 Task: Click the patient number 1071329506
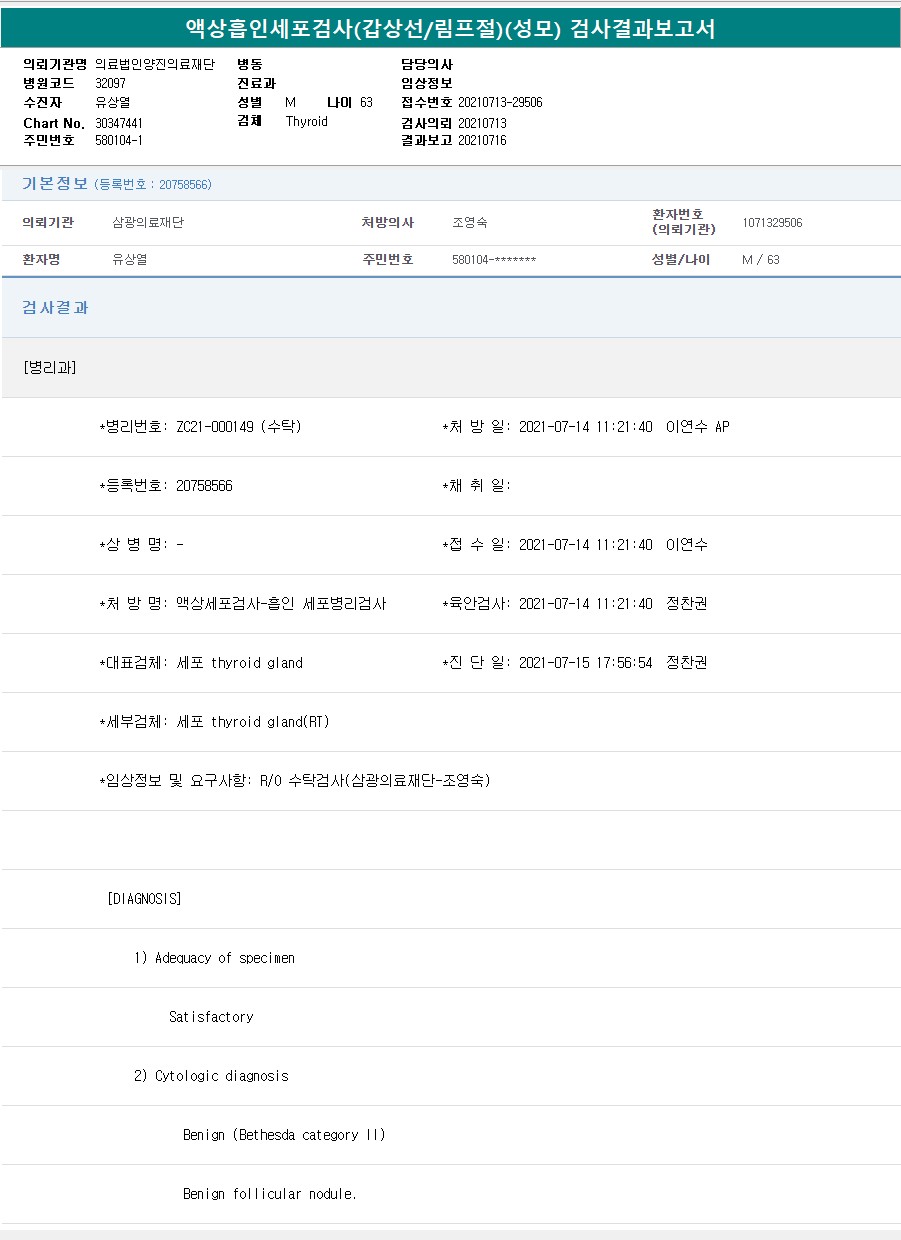tap(772, 223)
